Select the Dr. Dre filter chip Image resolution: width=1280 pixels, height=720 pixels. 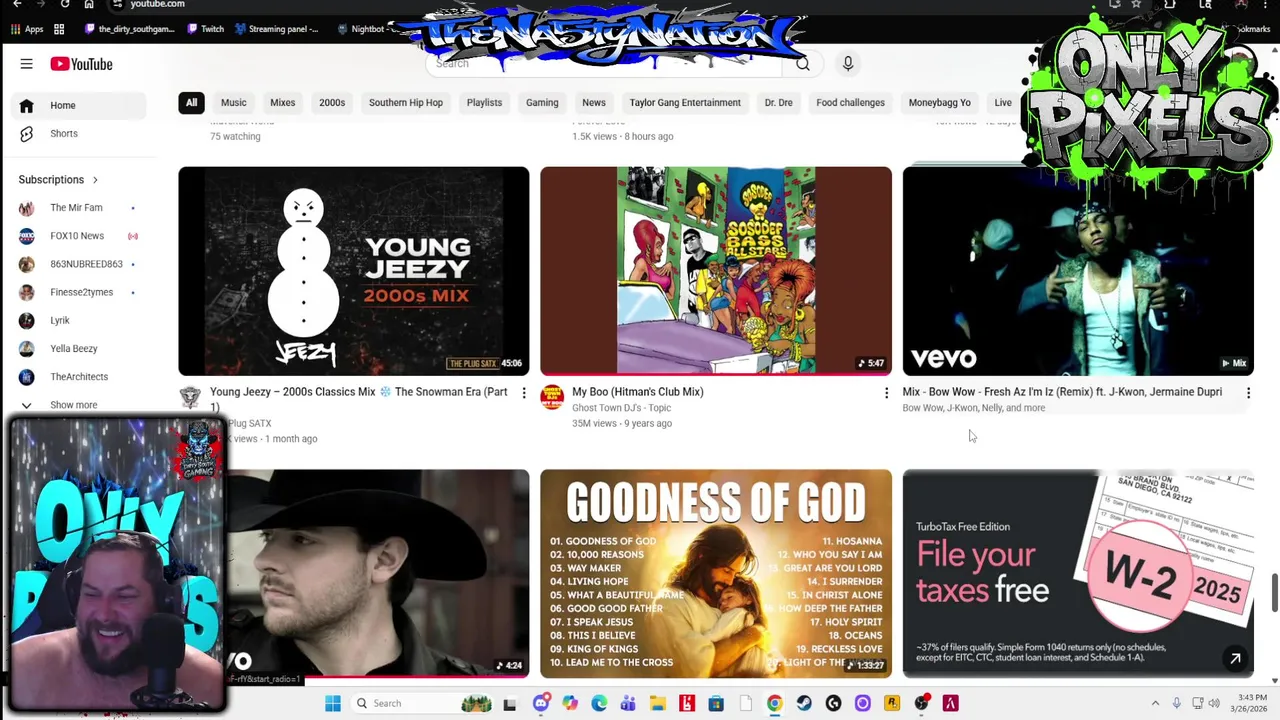click(x=778, y=102)
